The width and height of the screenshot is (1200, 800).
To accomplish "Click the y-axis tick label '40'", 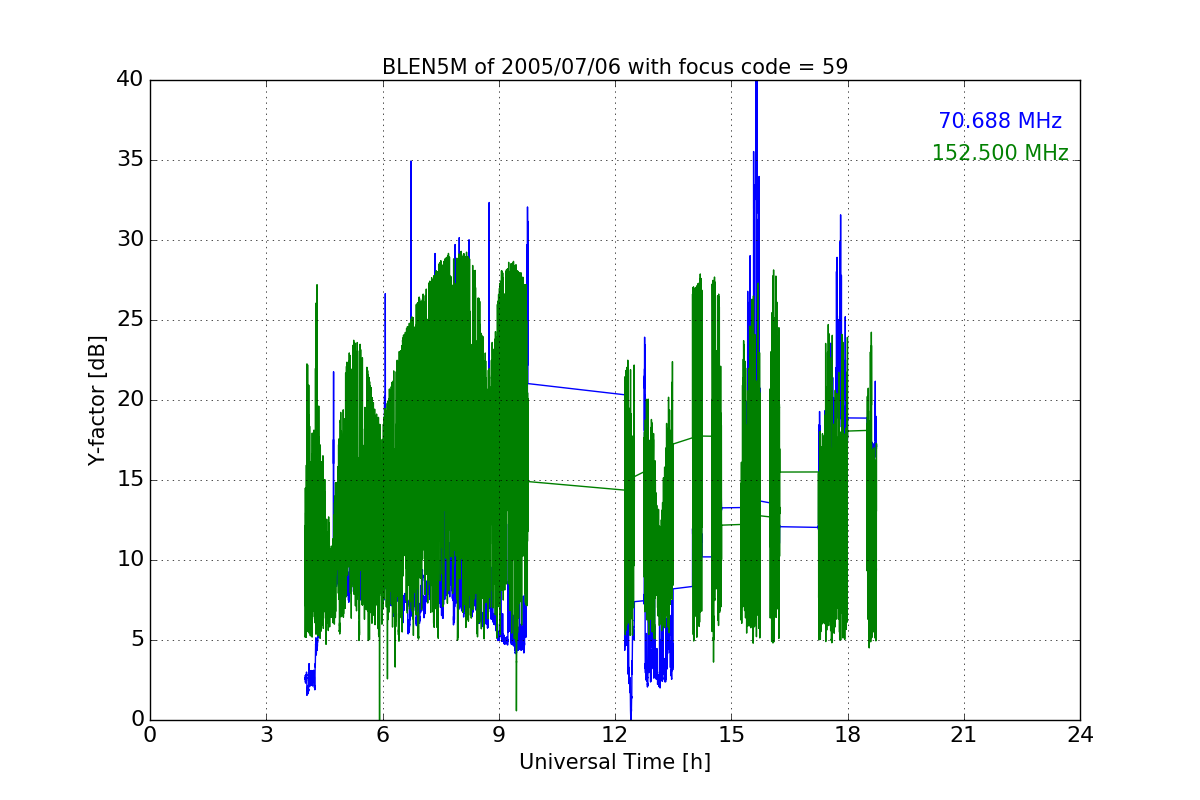I will click(x=130, y=80).
